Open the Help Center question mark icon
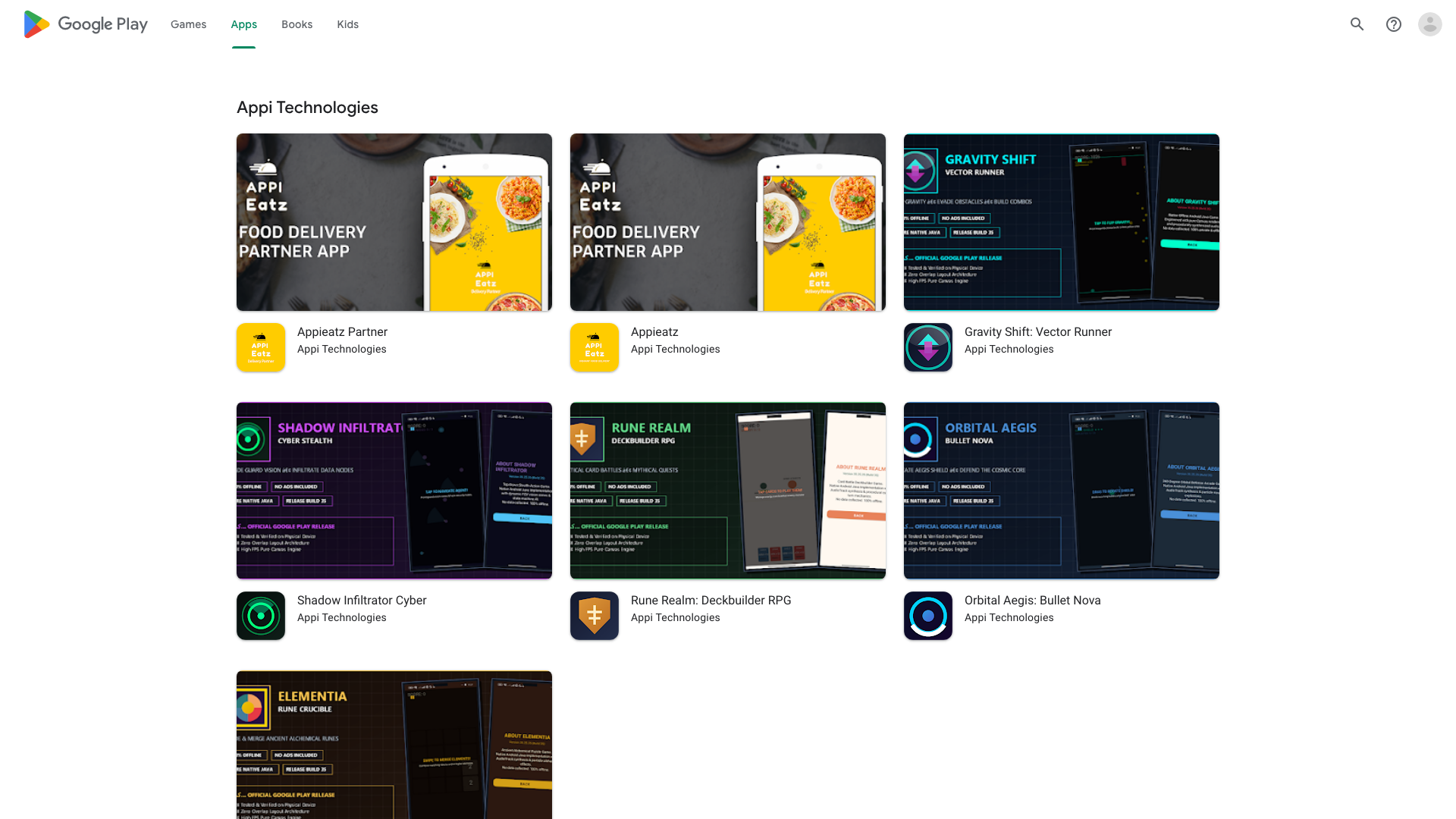The width and height of the screenshot is (1456, 819). pyautogui.click(x=1393, y=24)
